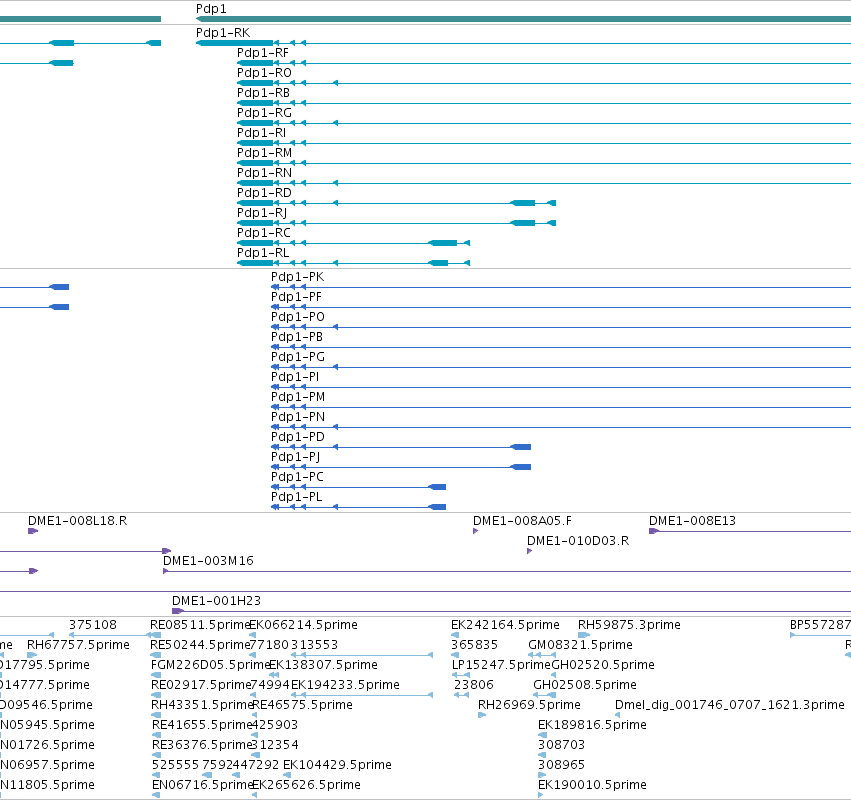Click the Pdp1-PL protein label
The image size is (851, 800).
pyautogui.click(x=296, y=497)
